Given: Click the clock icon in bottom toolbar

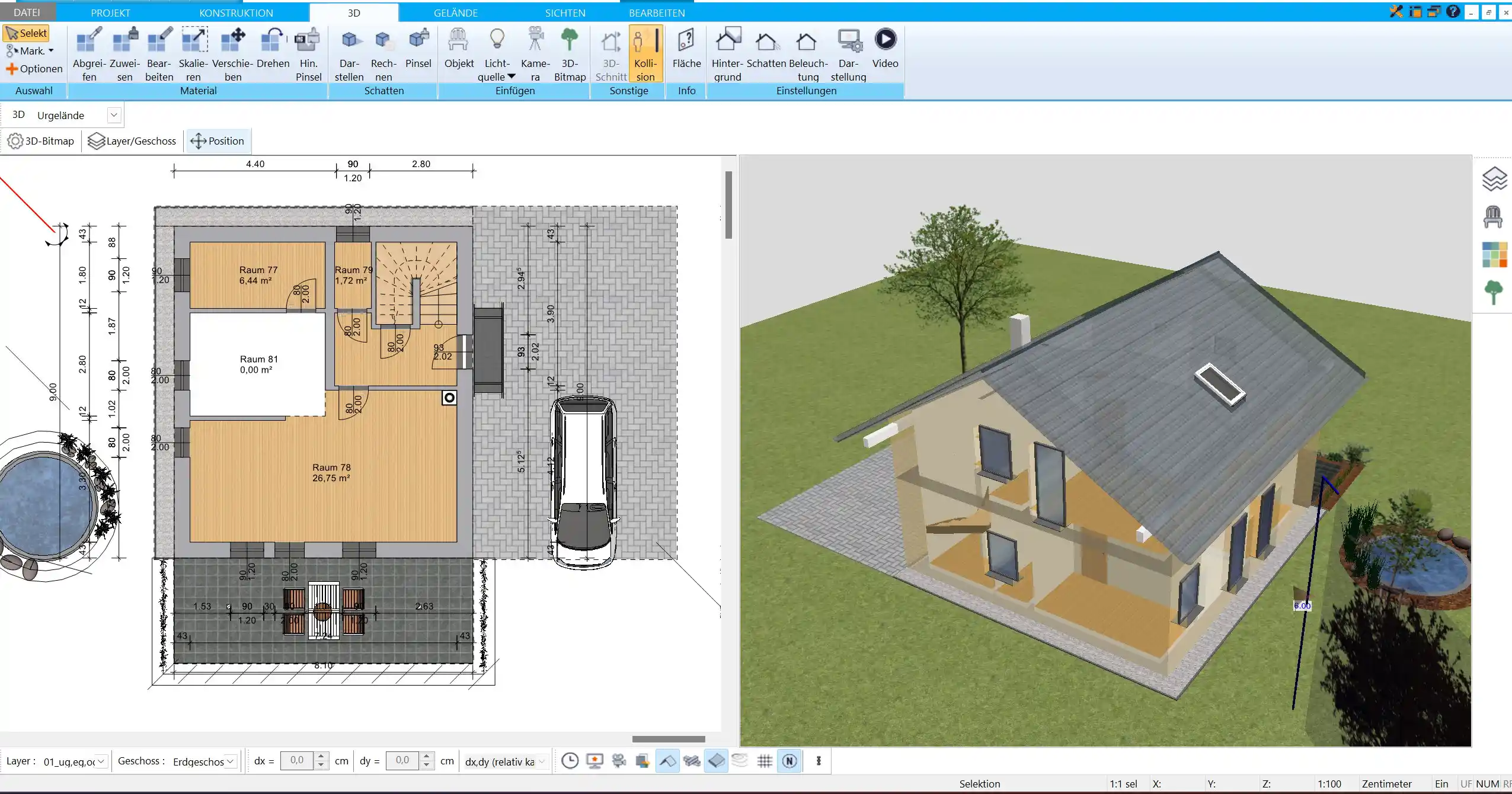Looking at the screenshot, I should point(570,761).
